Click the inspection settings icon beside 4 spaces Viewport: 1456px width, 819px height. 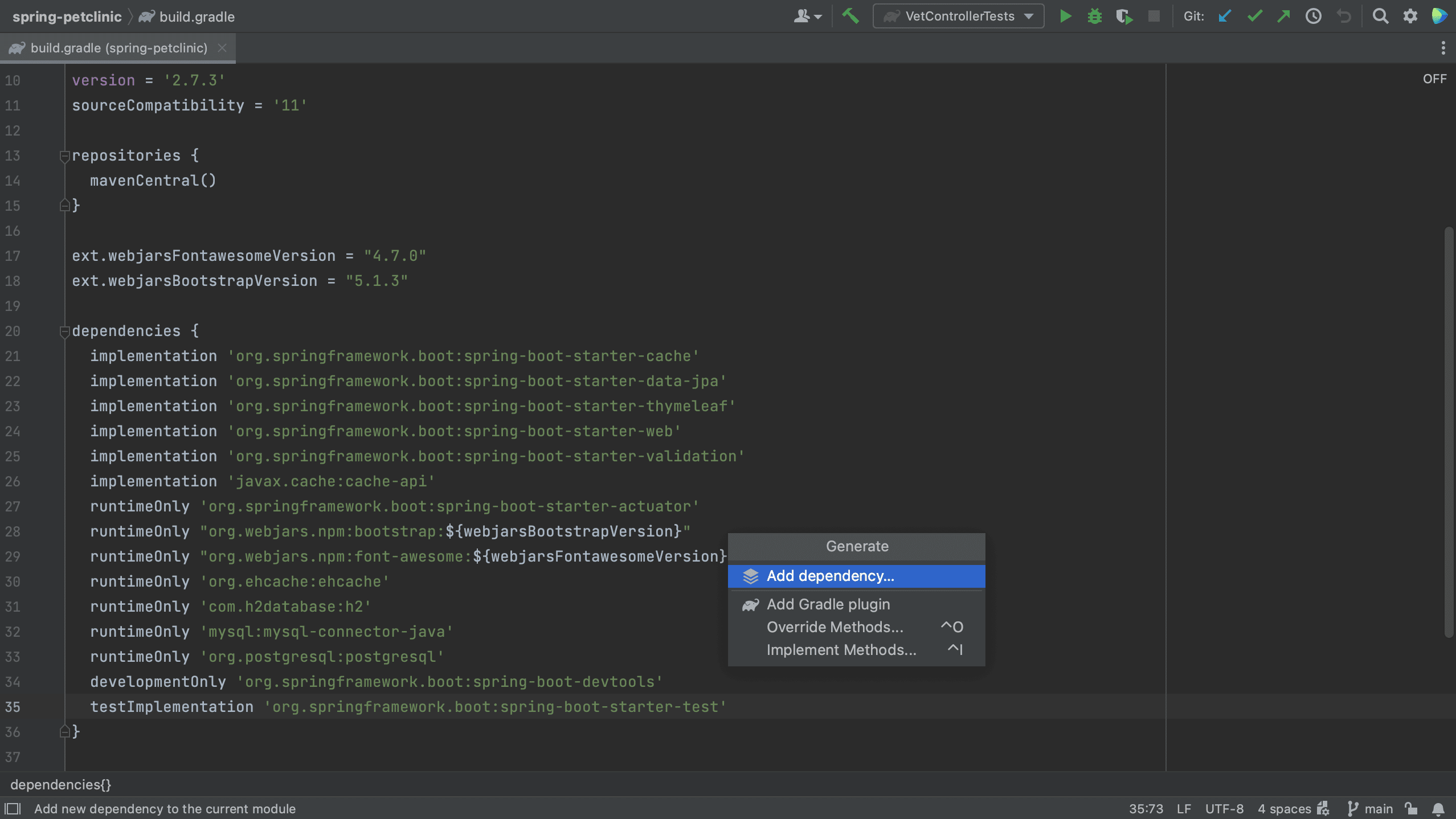coord(1323,809)
